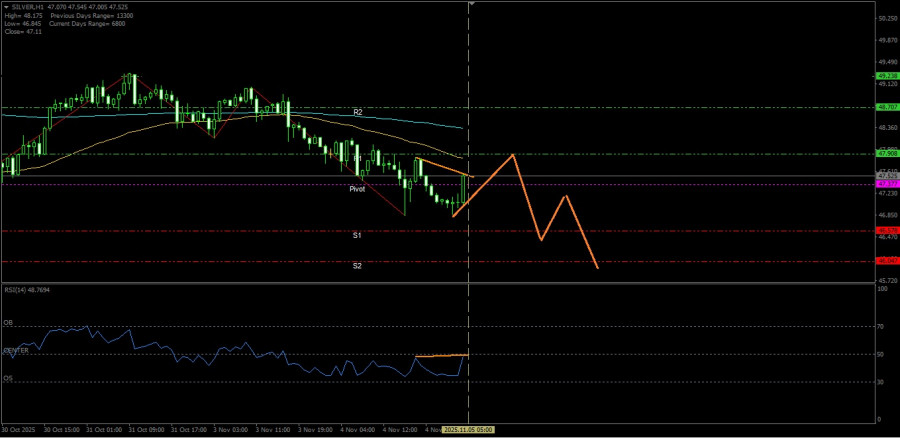This screenshot has width=900, height=438.
Task: Click the chart shift triangle marker at top
Action: [471, 4]
